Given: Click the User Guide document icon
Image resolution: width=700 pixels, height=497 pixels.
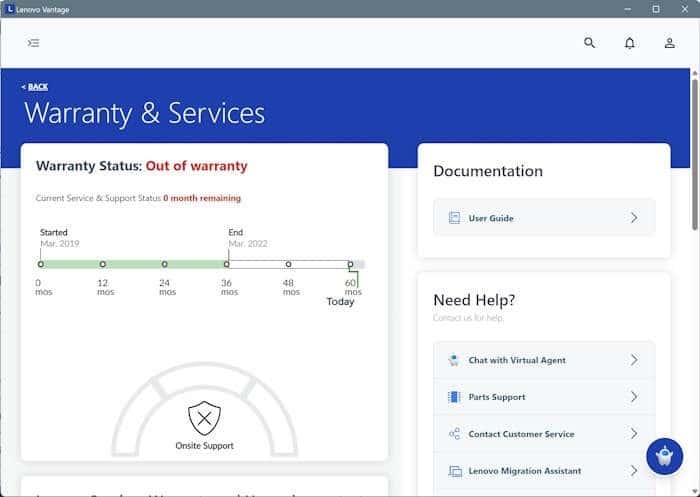Looking at the screenshot, I should coord(454,218).
